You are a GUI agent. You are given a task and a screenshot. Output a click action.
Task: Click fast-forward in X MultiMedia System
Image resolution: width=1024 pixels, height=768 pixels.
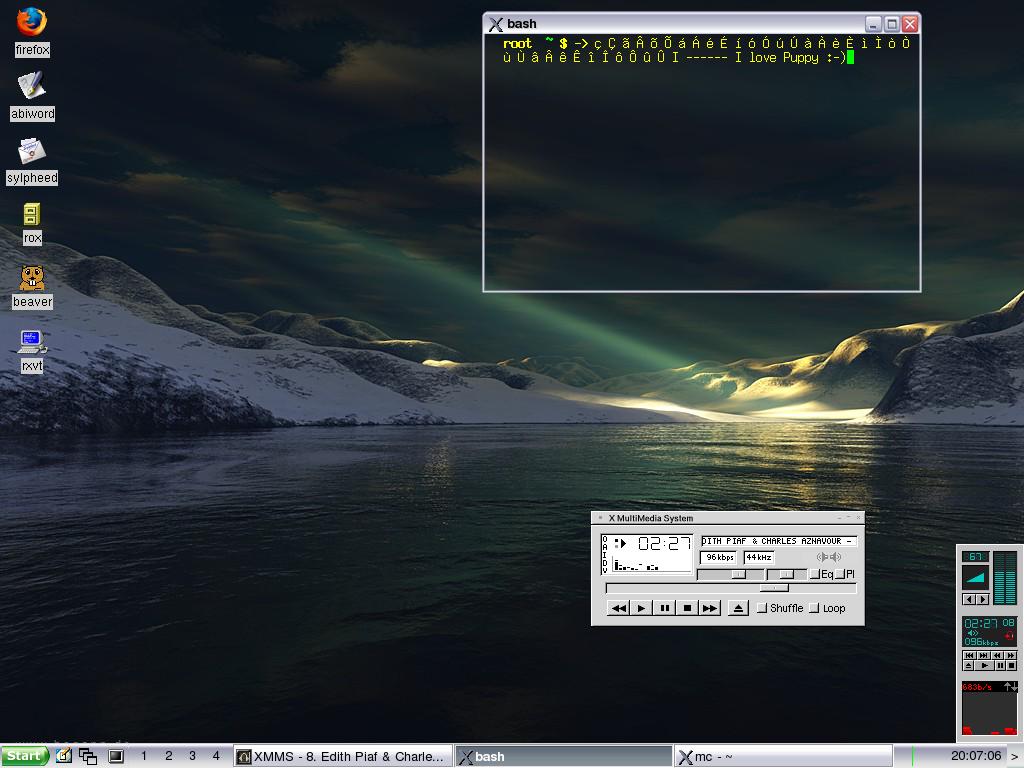click(x=710, y=608)
